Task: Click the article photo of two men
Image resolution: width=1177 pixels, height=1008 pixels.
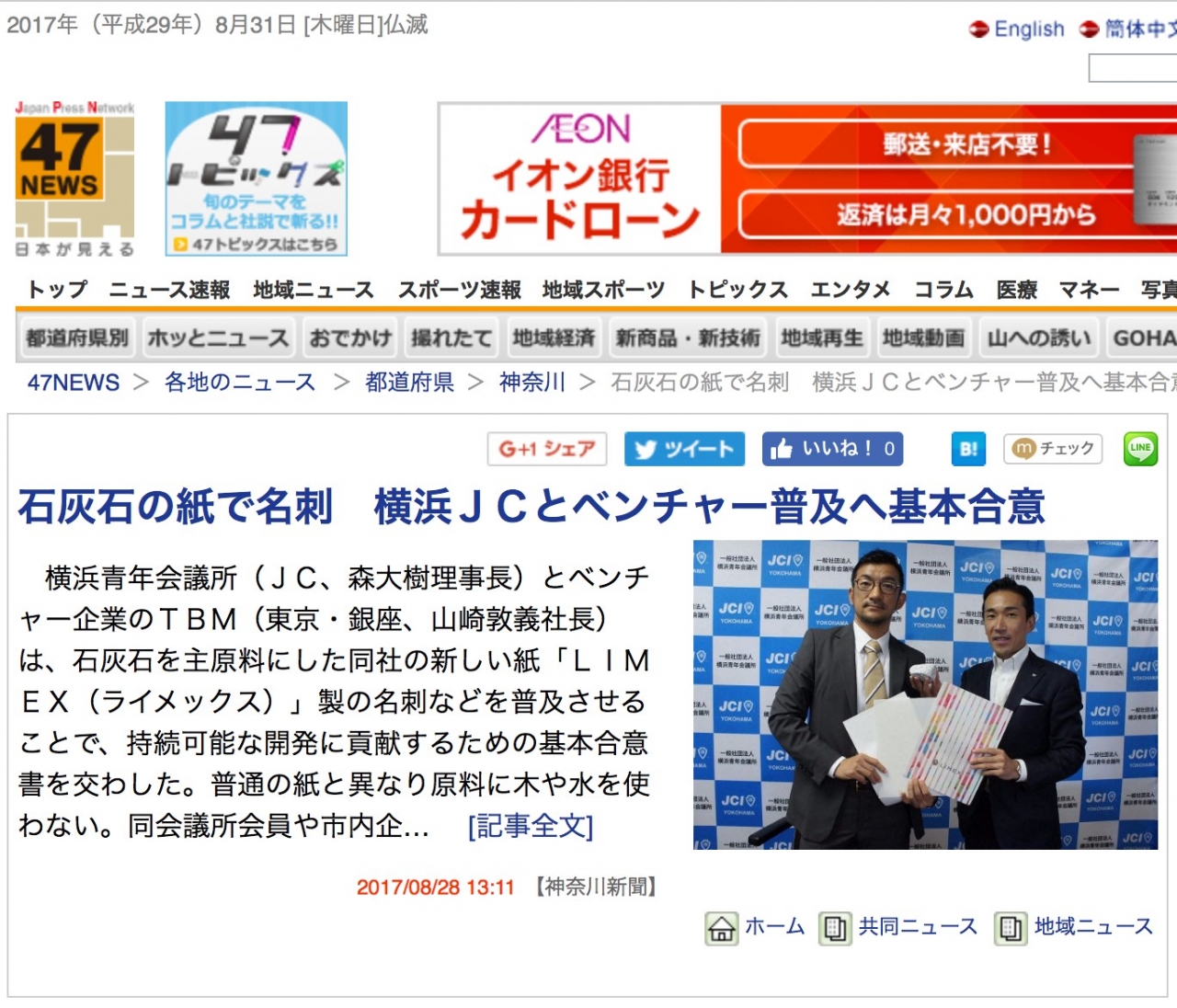Action: point(924,694)
